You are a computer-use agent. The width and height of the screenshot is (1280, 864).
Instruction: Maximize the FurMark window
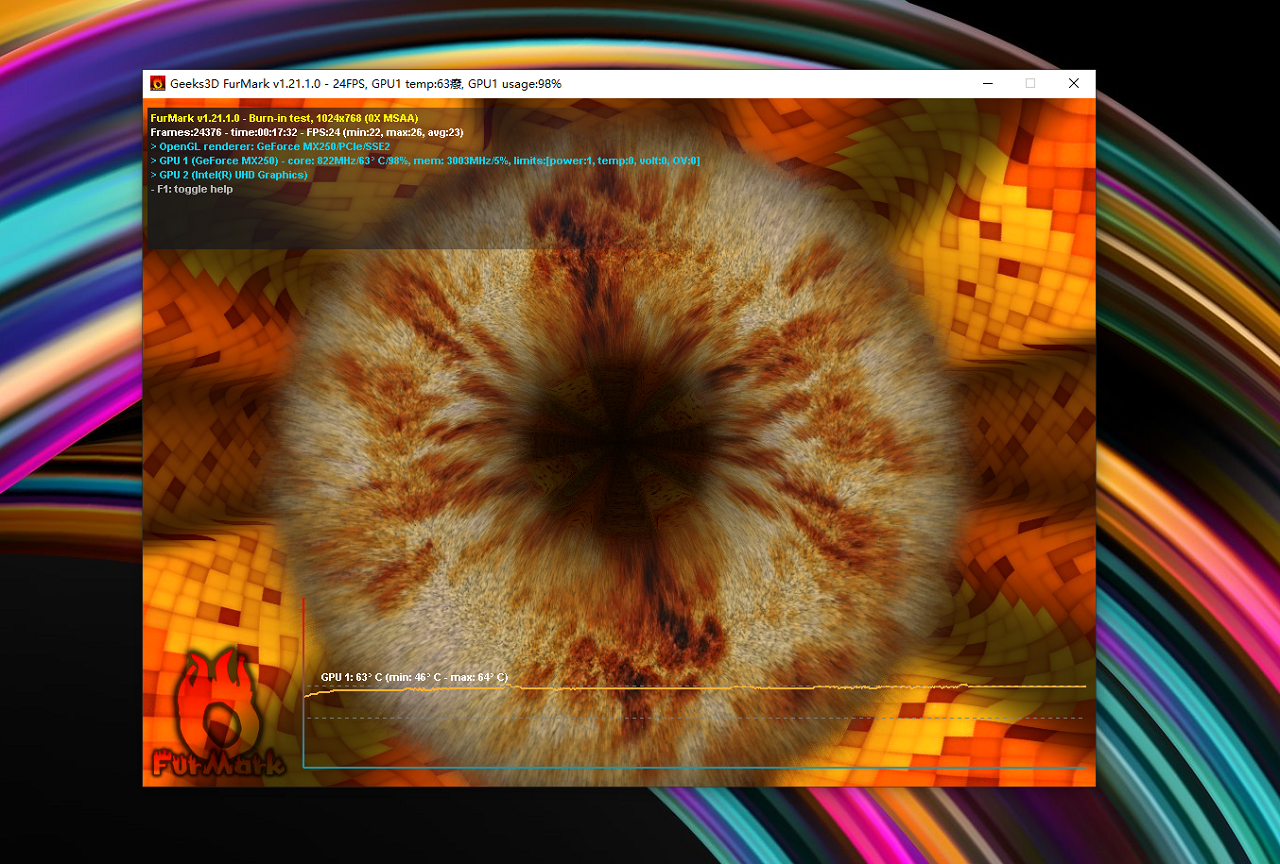[1030, 84]
